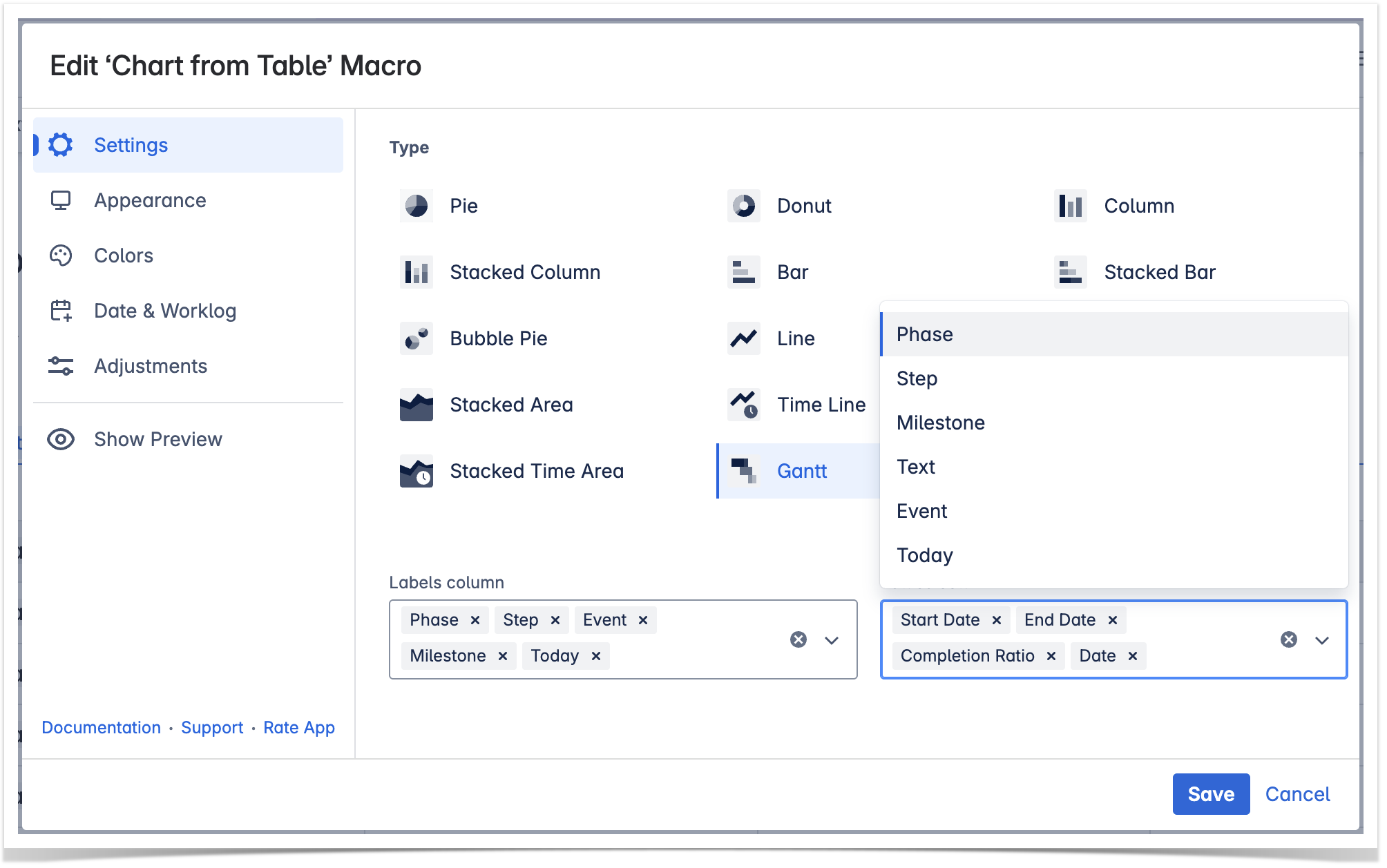Collapse the values column dropdown chevron

point(1322,640)
